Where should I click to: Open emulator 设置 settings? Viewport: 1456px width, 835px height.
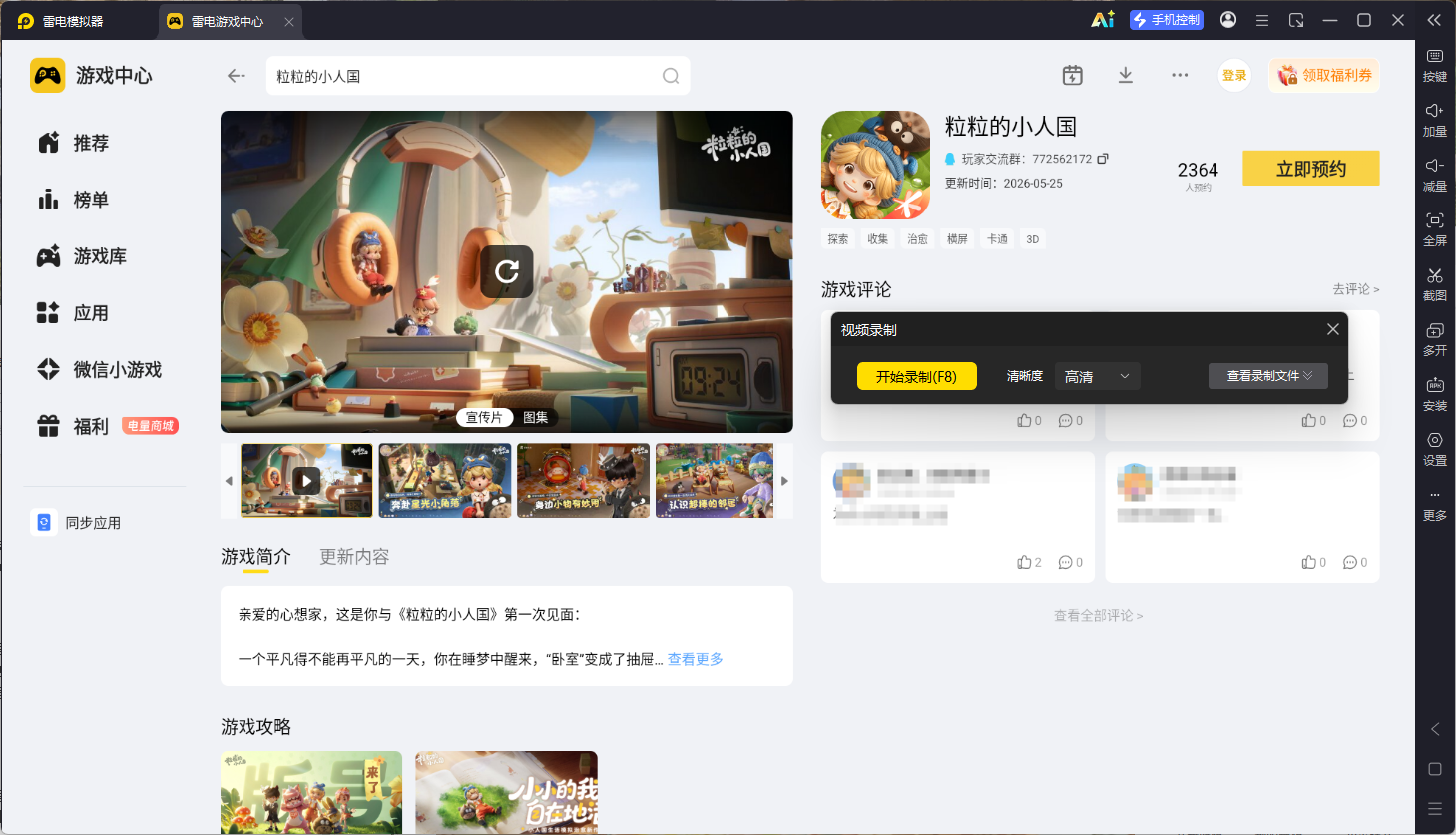pyautogui.click(x=1435, y=449)
